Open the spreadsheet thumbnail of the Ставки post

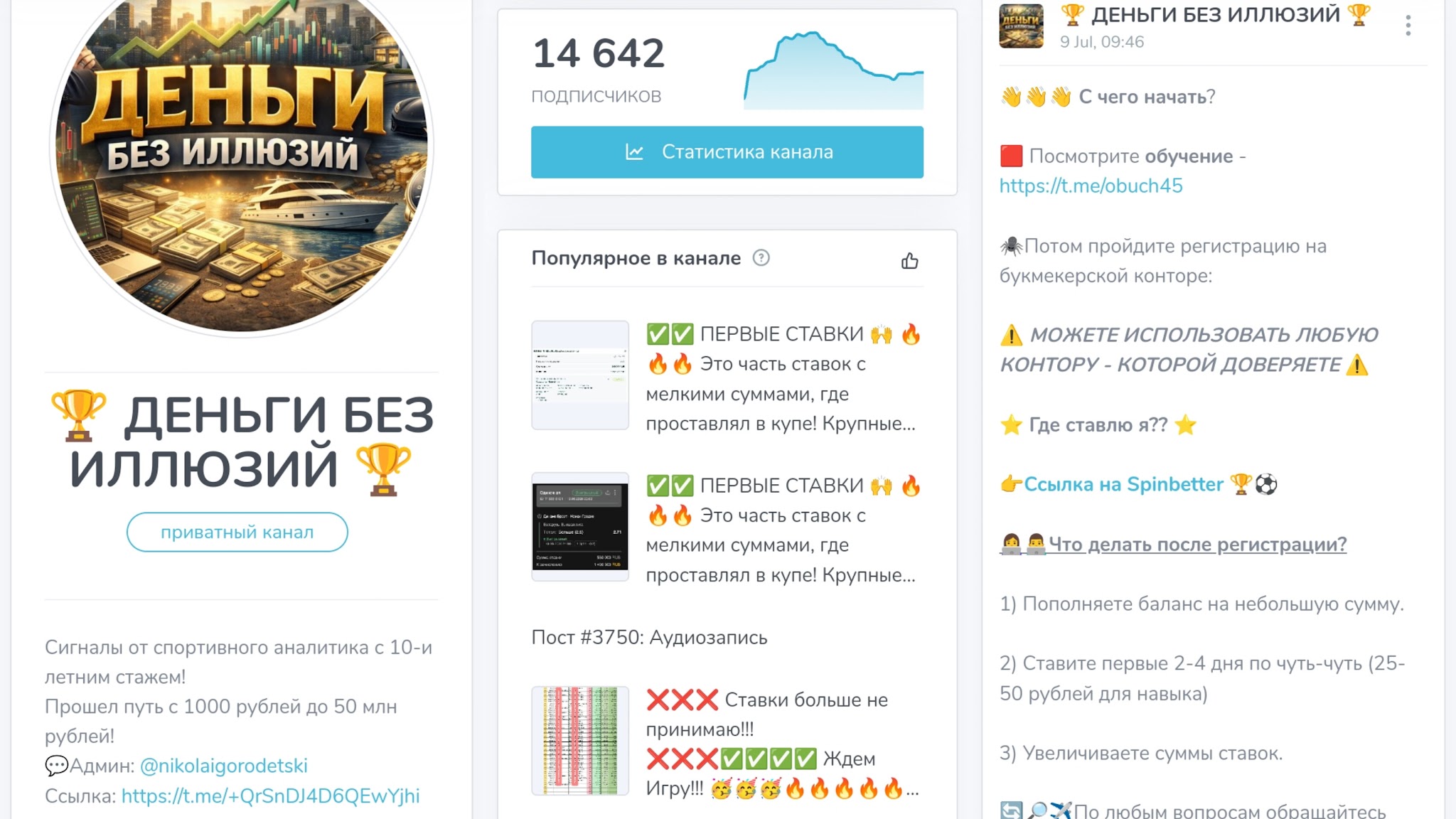[580, 740]
